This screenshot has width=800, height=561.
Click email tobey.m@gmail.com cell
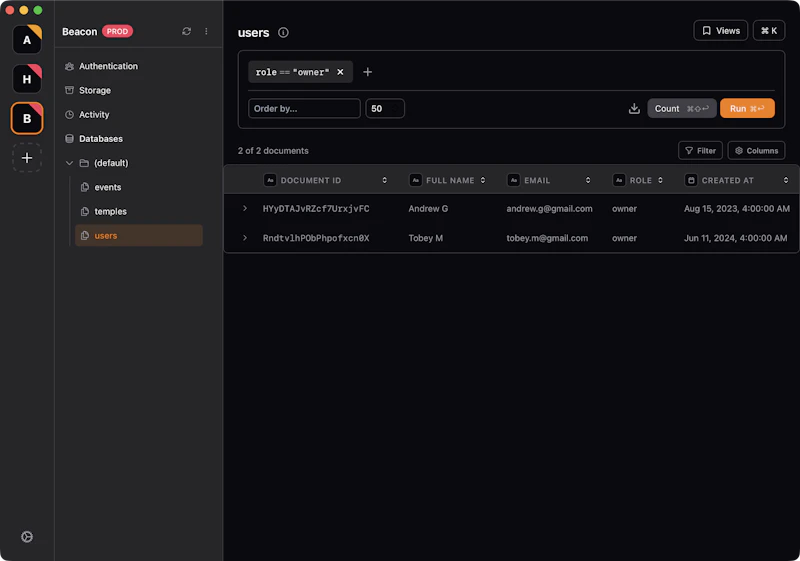point(547,238)
